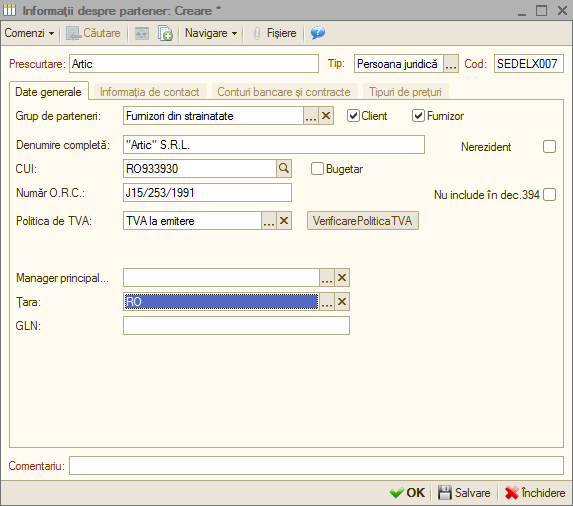The image size is (573, 506).
Task: Toggle the Furnizor checkbox
Action: (418, 116)
